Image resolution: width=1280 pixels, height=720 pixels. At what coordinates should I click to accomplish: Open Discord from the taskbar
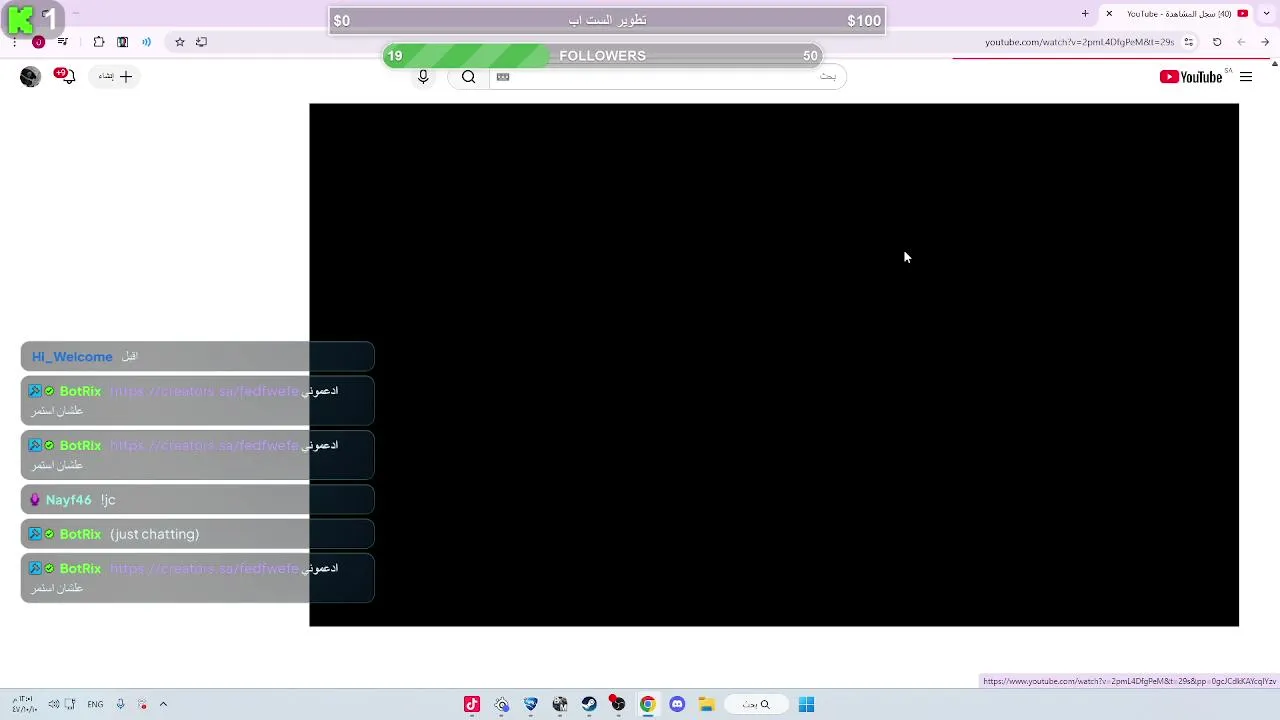(677, 704)
